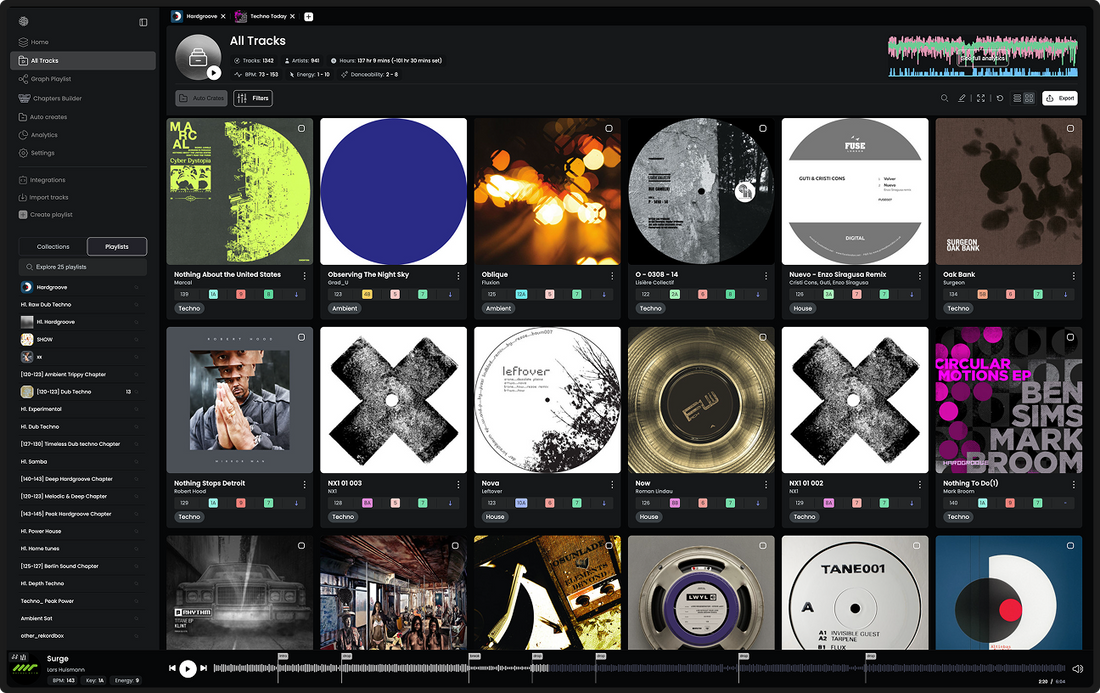Switch to the Collections tab
The width and height of the screenshot is (1100, 693).
53,247
